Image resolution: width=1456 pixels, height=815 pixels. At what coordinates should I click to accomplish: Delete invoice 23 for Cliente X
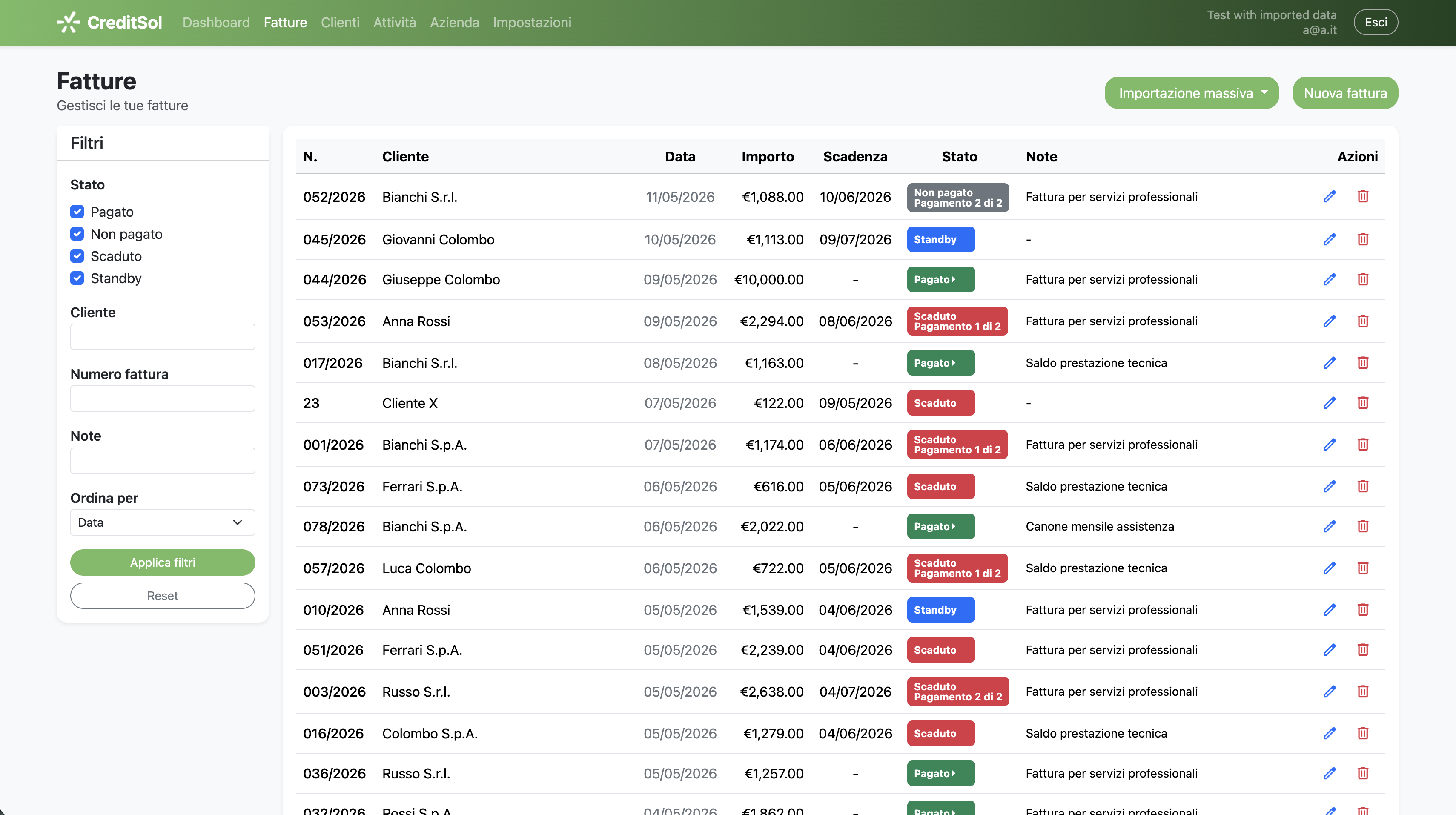(1363, 403)
